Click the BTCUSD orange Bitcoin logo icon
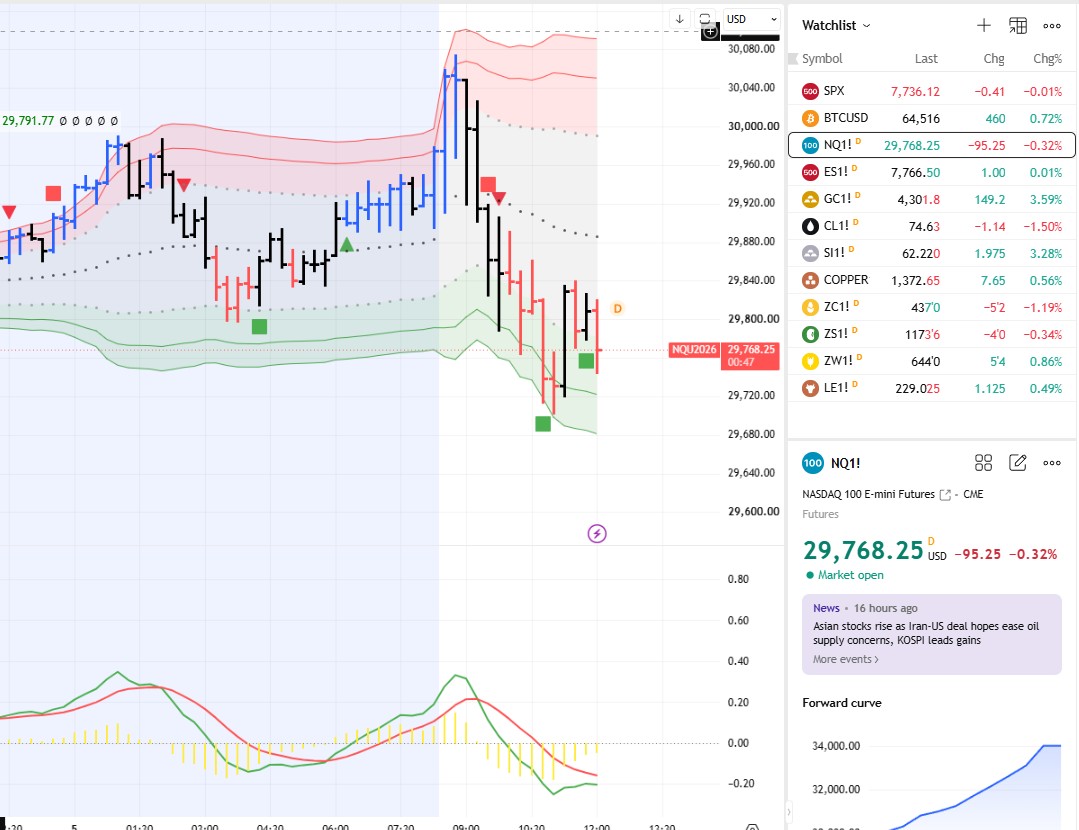 (811, 118)
